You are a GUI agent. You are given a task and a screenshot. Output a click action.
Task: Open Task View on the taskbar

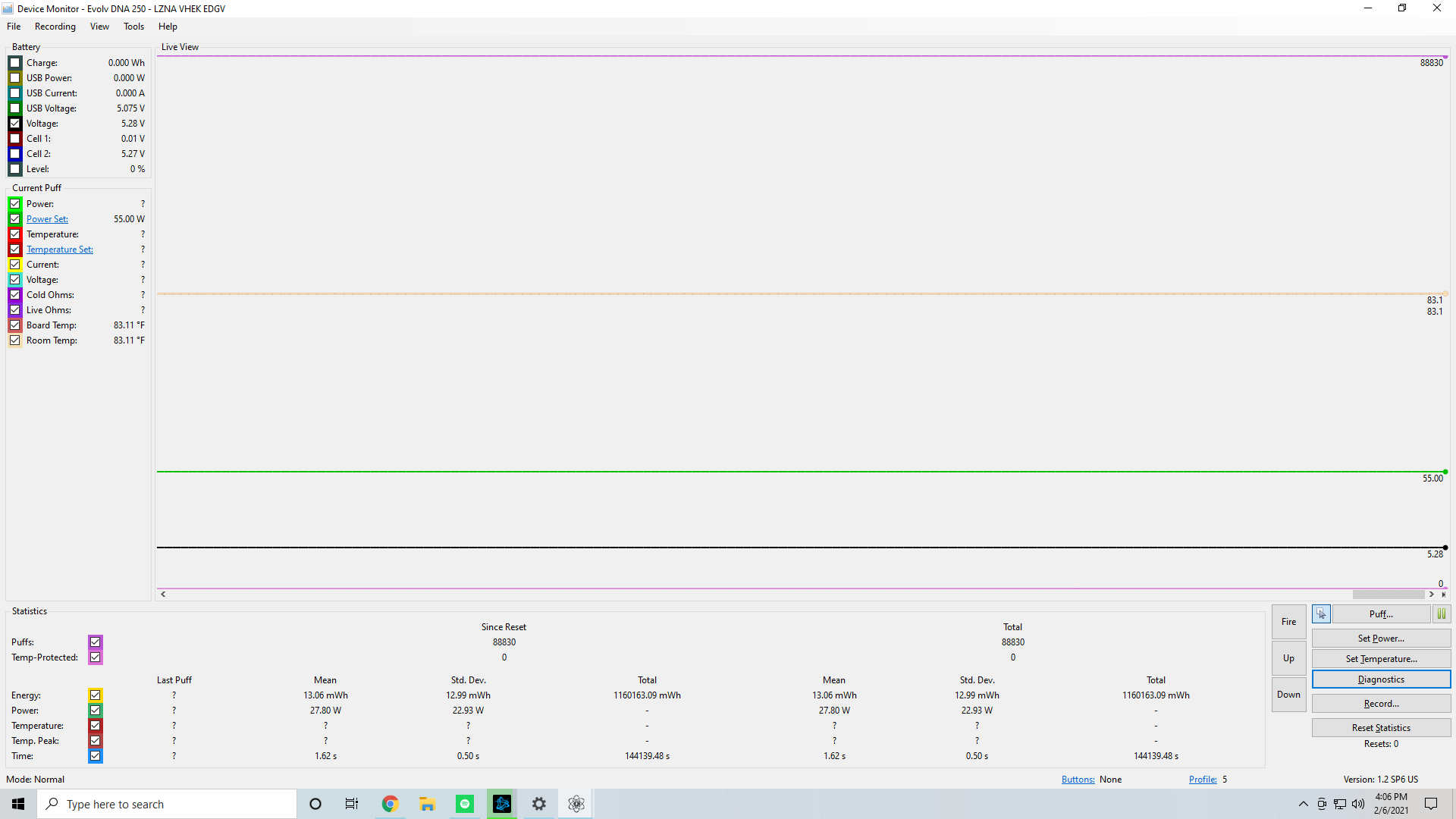click(352, 804)
